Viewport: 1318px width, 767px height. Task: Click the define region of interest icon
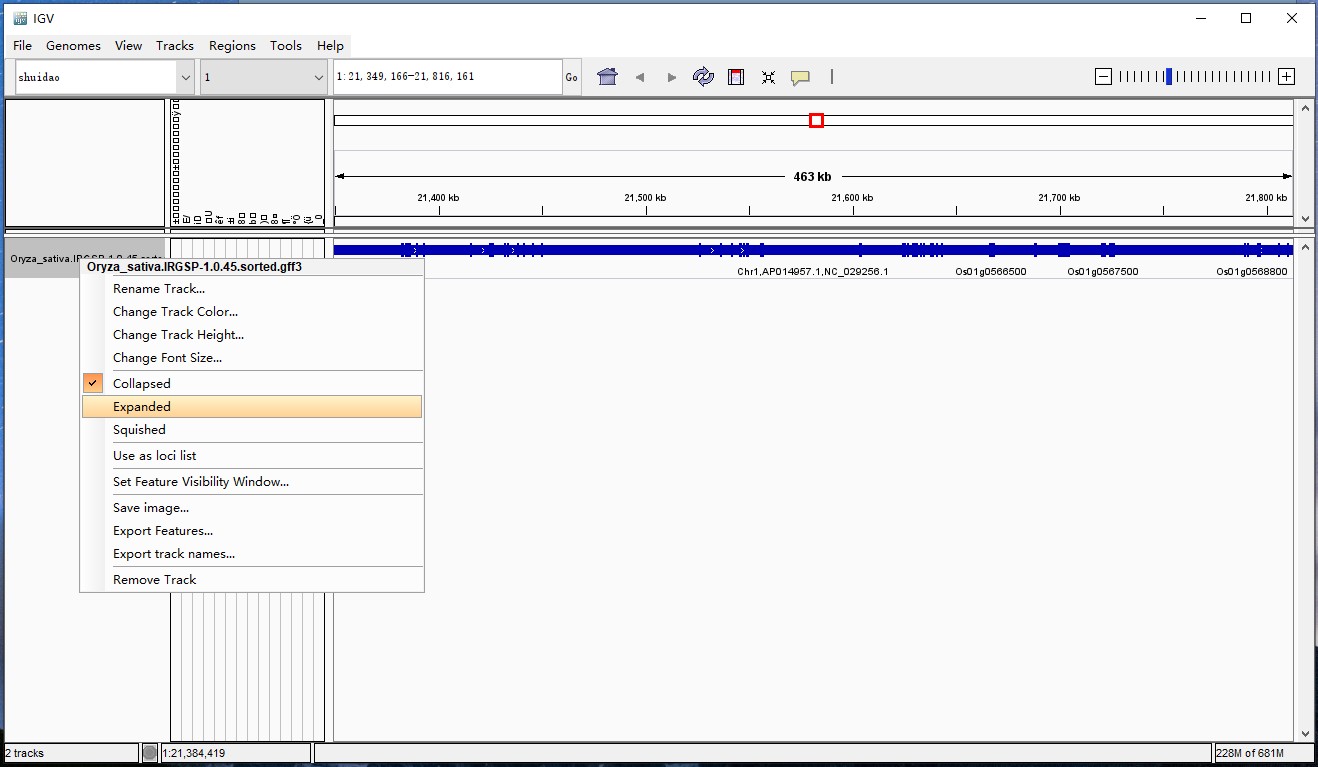[736, 77]
